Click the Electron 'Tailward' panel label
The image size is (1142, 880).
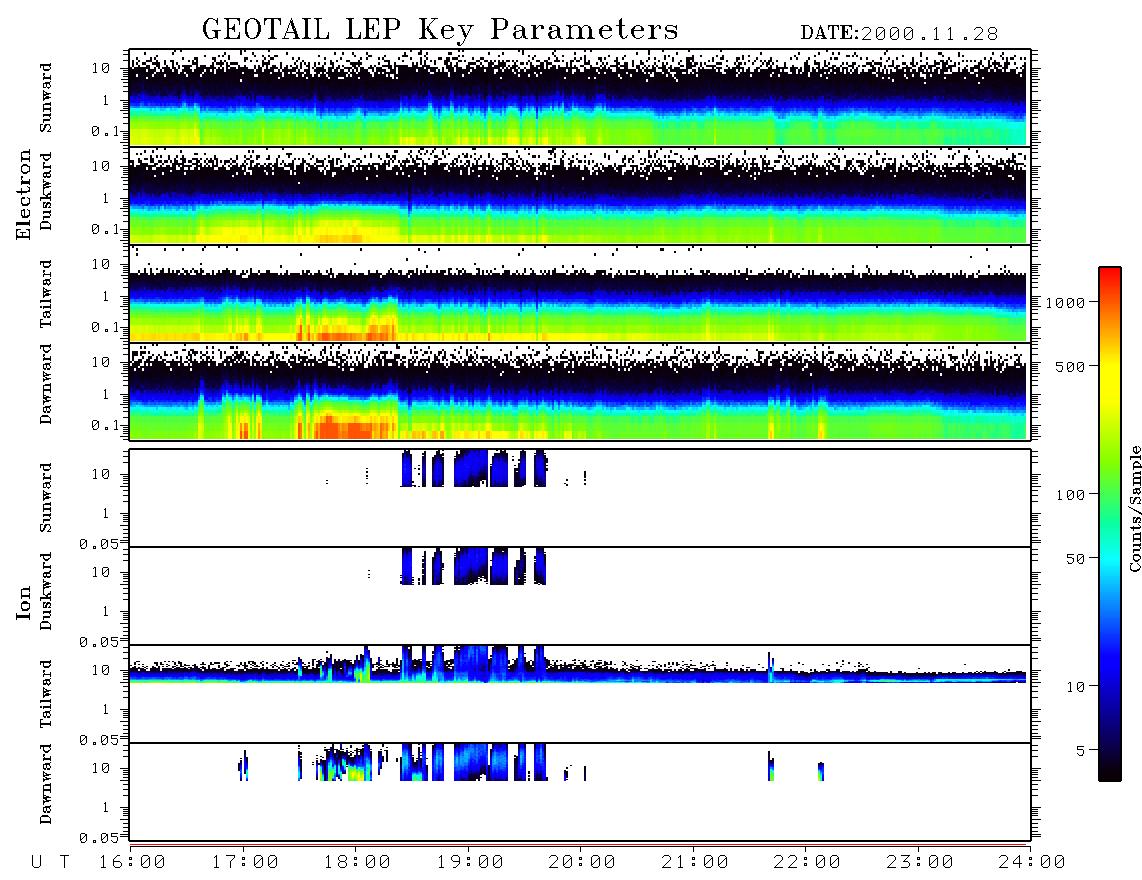point(46,294)
